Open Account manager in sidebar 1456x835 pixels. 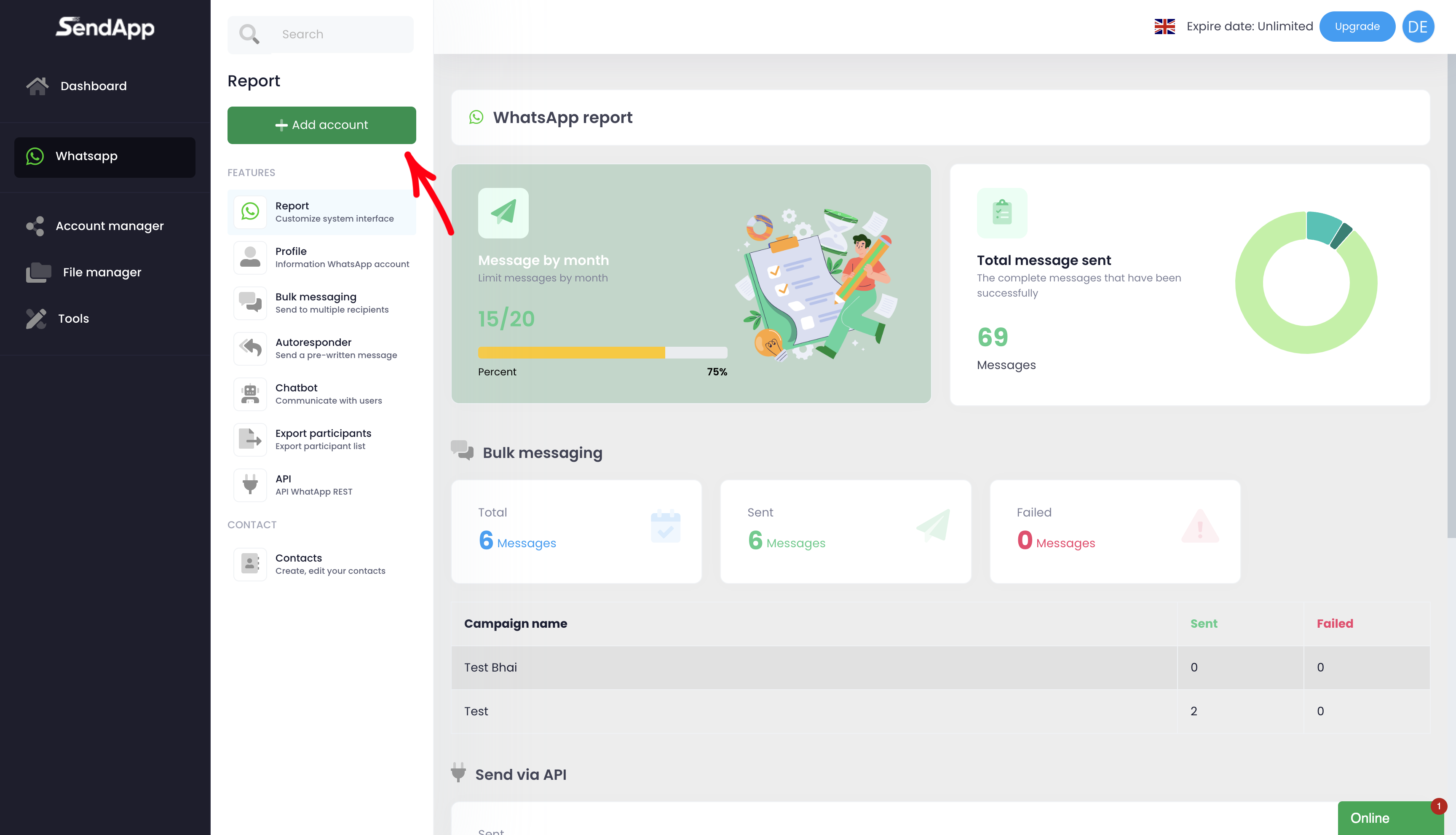[x=109, y=226]
